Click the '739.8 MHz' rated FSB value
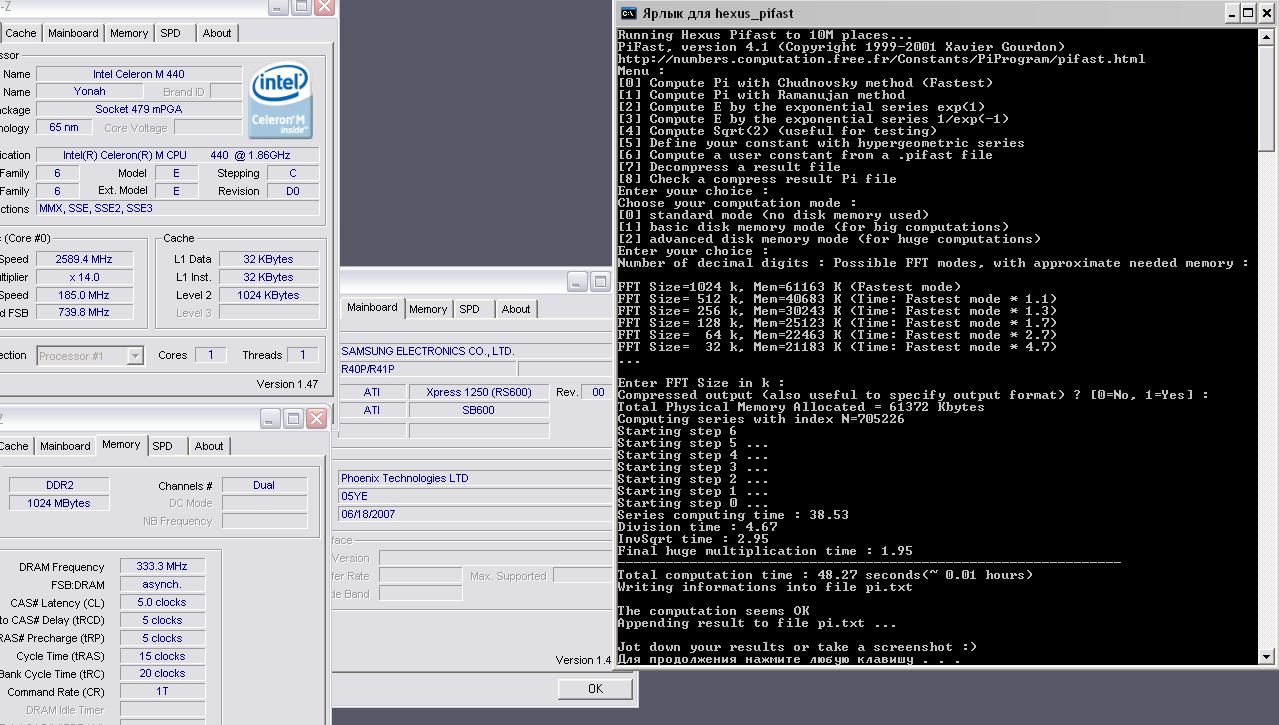Screen dimensions: 1279x725 tap(84, 312)
